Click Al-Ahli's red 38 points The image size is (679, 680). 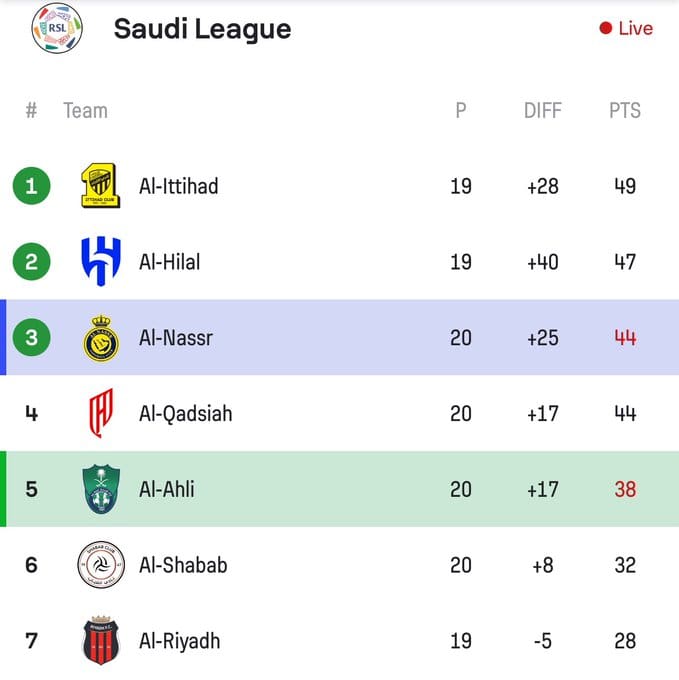pyautogui.click(x=625, y=489)
